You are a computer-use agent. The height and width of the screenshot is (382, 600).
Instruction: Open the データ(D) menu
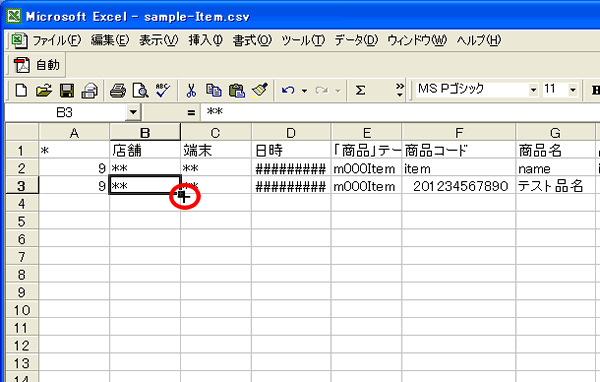pos(356,40)
